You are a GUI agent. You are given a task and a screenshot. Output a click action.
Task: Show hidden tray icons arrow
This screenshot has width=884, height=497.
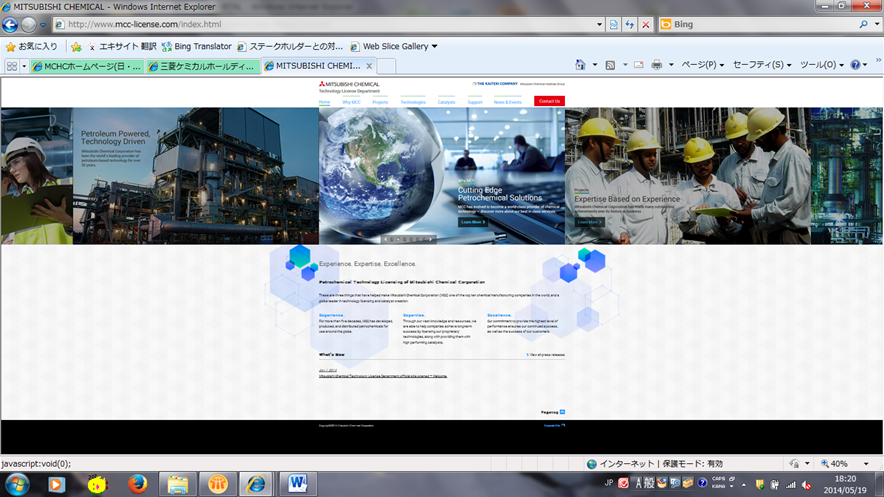click(744, 485)
